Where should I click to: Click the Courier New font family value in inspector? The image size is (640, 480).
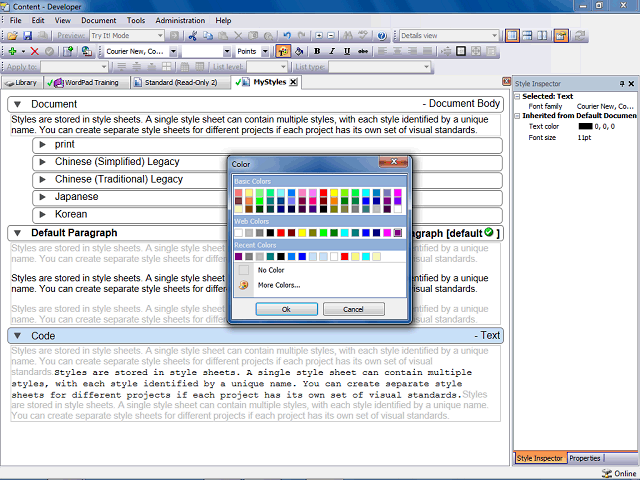[605, 106]
